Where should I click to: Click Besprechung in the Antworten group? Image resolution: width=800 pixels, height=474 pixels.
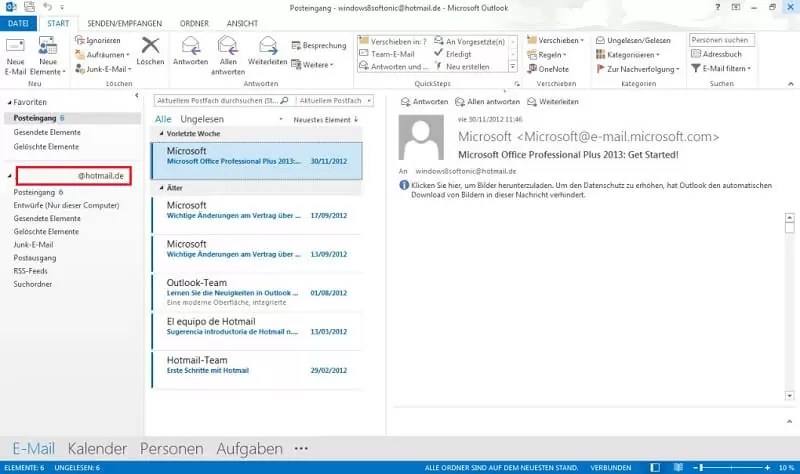(x=319, y=45)
